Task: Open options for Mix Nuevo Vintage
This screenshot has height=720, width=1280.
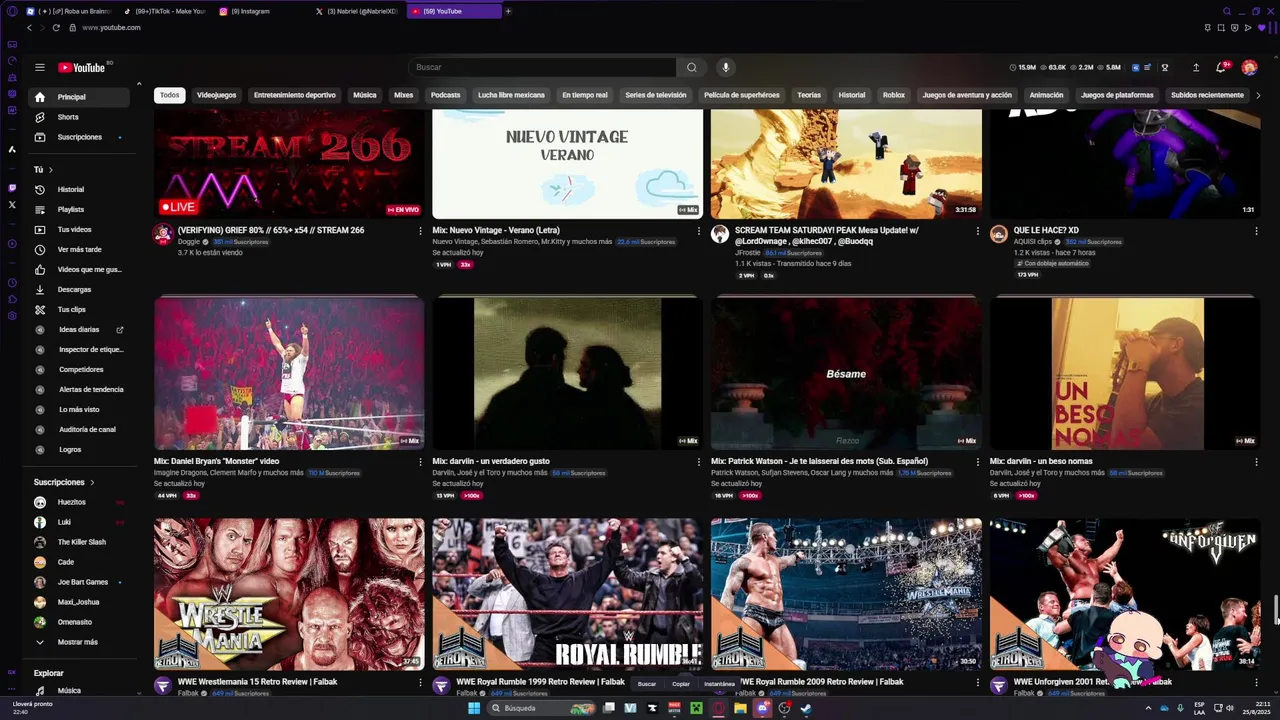Action: pos(699,231)
